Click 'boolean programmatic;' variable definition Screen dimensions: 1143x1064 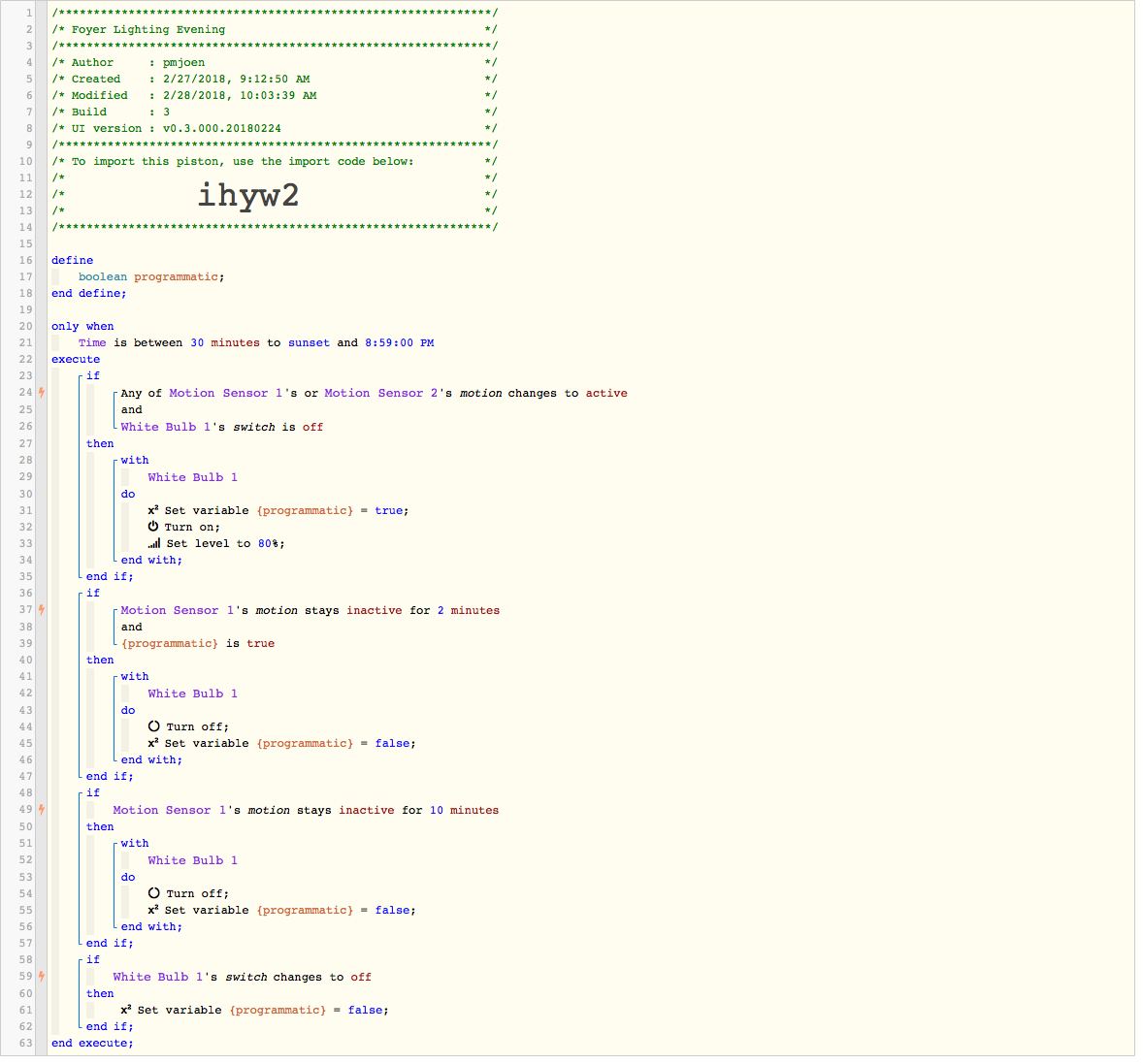(x=151, y=277)
